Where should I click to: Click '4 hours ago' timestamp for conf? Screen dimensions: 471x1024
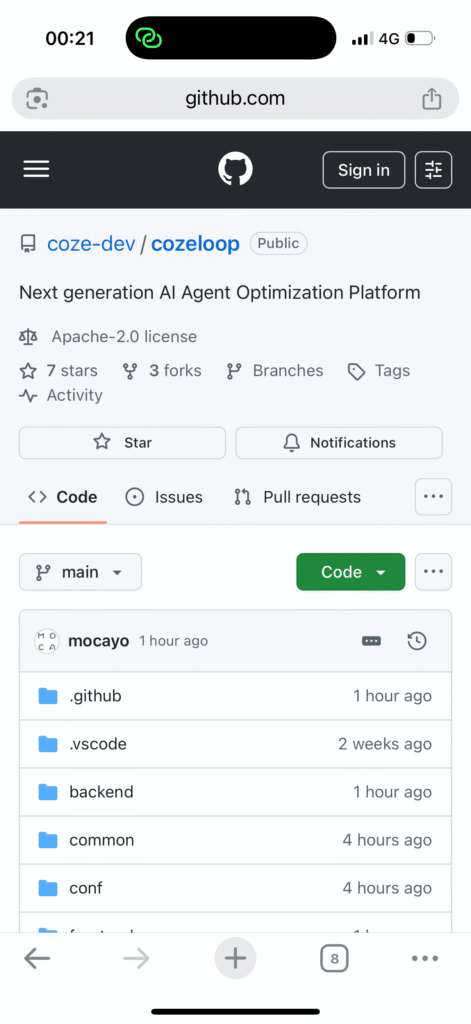[387, 888]
